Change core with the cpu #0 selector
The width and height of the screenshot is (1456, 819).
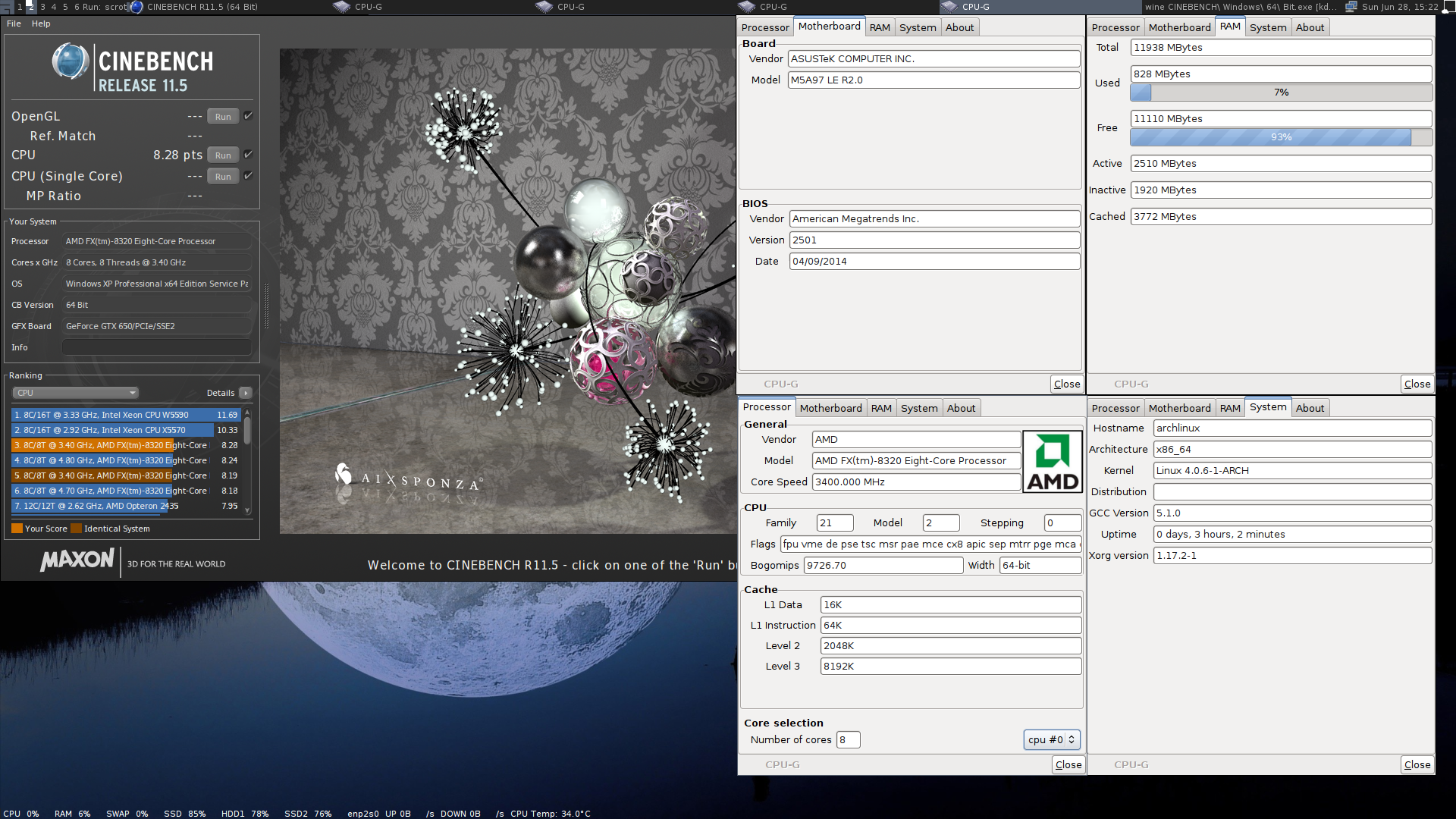click(1051, 739)
